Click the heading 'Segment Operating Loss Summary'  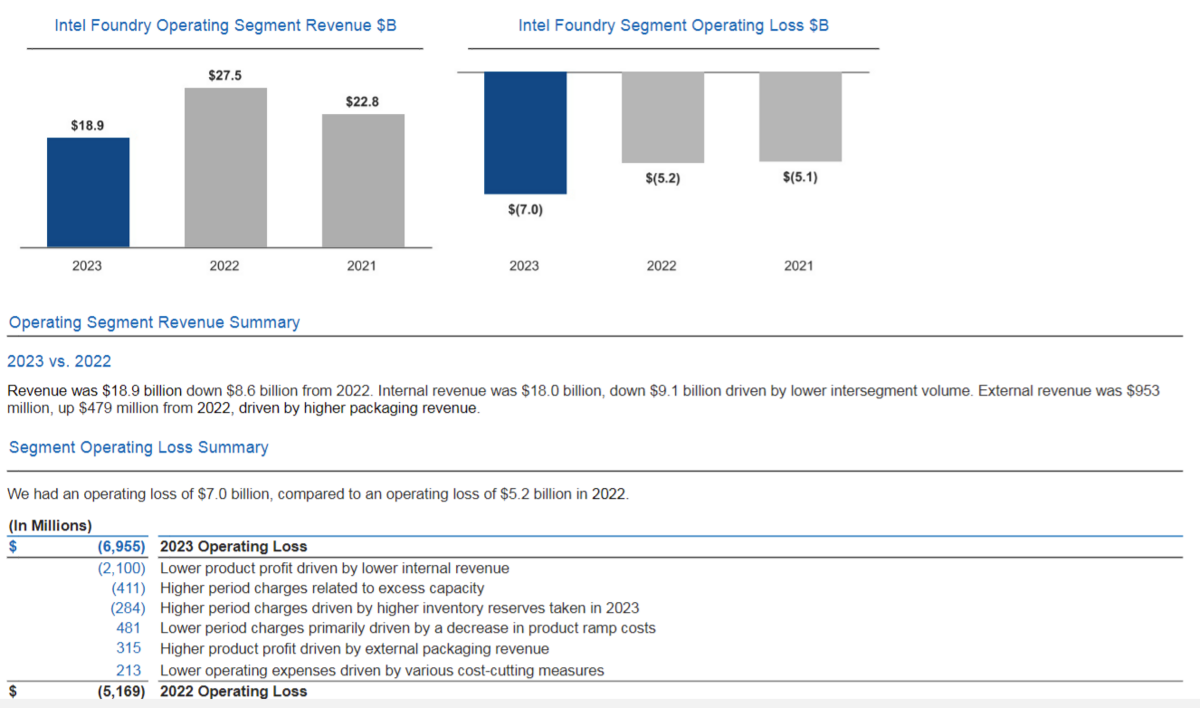138,447
